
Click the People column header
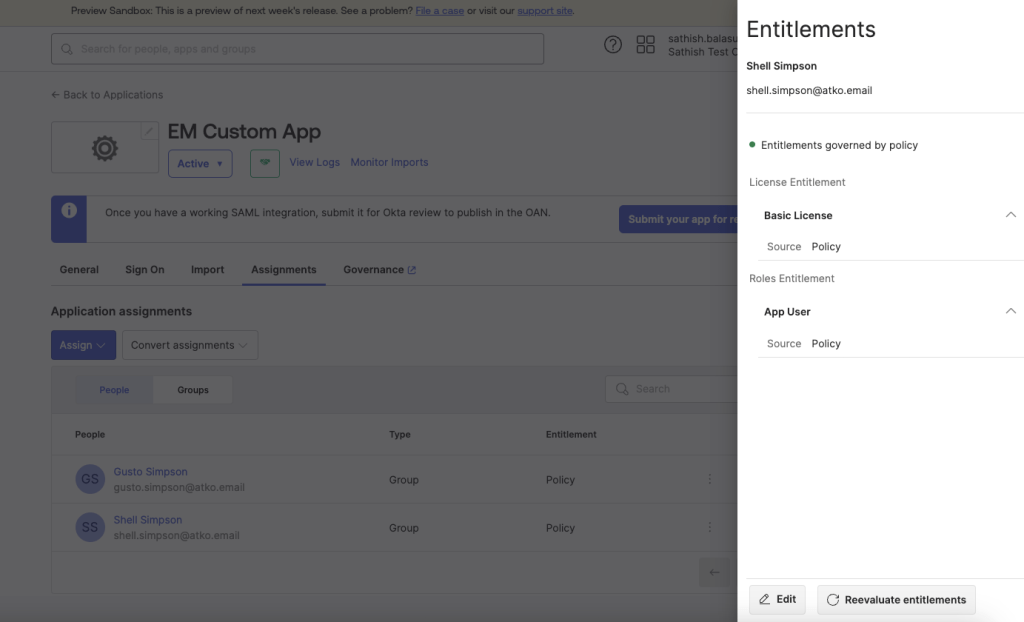point(89,434)
